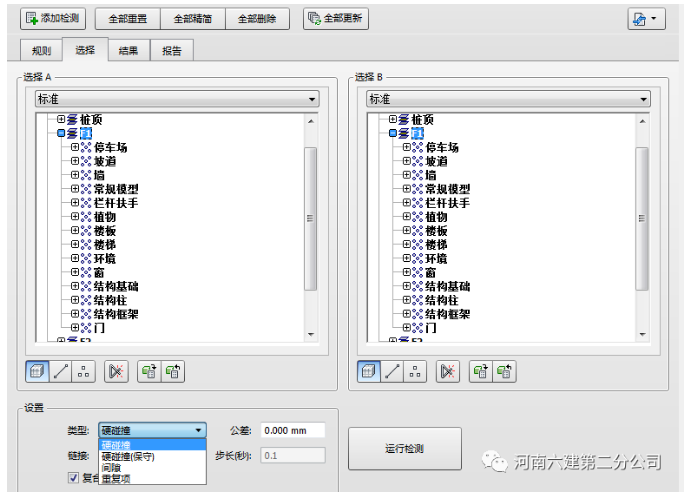
Task: Toggle self-intersect icon in 选择 B
Action: pyautogui.click(x=448, y=372)
